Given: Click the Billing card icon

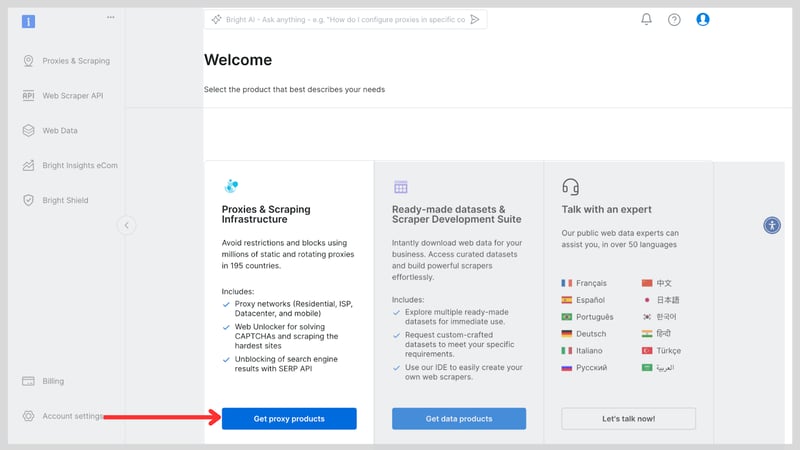Looking at the screenshot, I should [x=29, y=381].
